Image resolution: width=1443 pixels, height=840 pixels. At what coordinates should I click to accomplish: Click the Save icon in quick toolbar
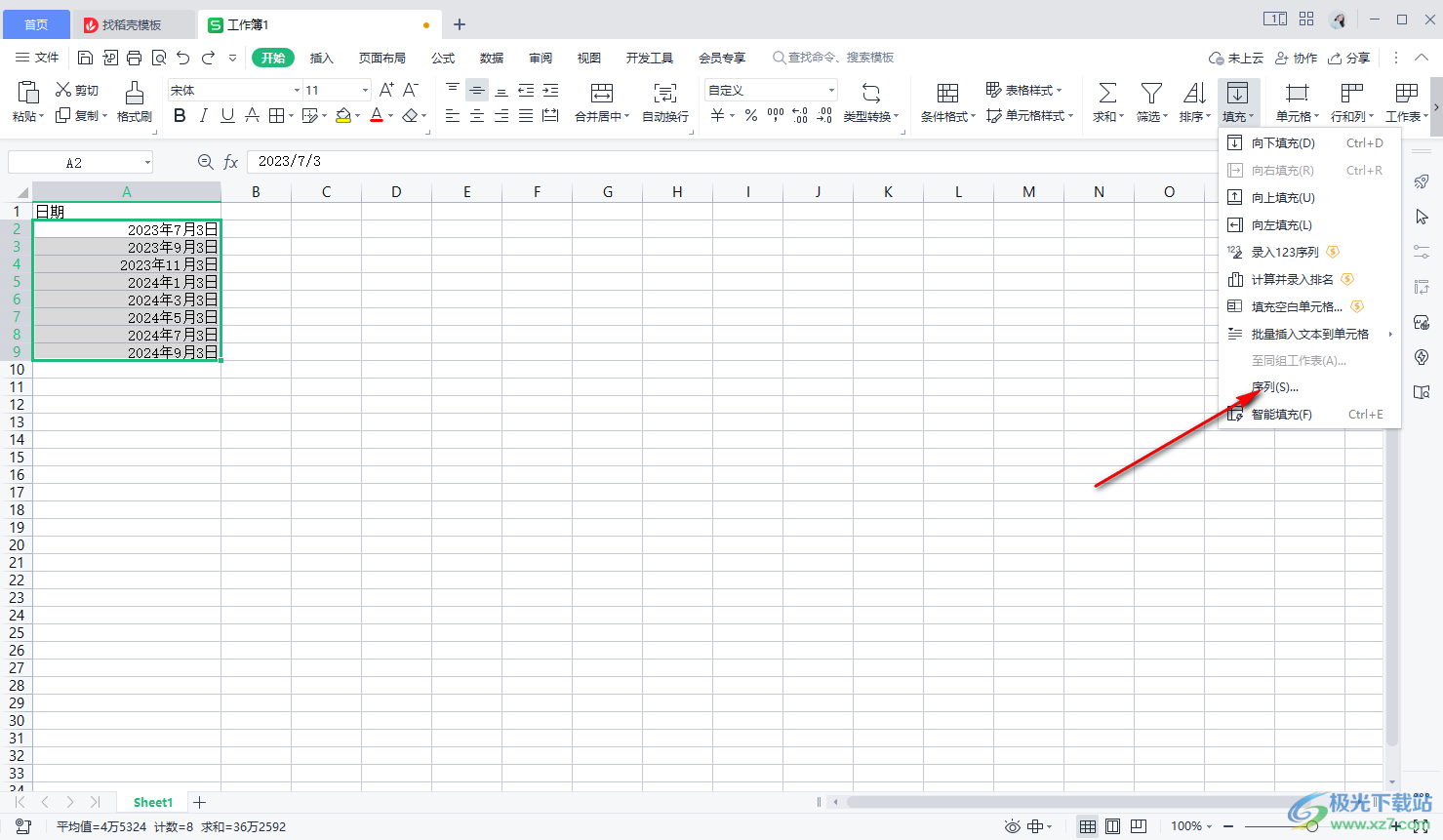click(85, 58)
